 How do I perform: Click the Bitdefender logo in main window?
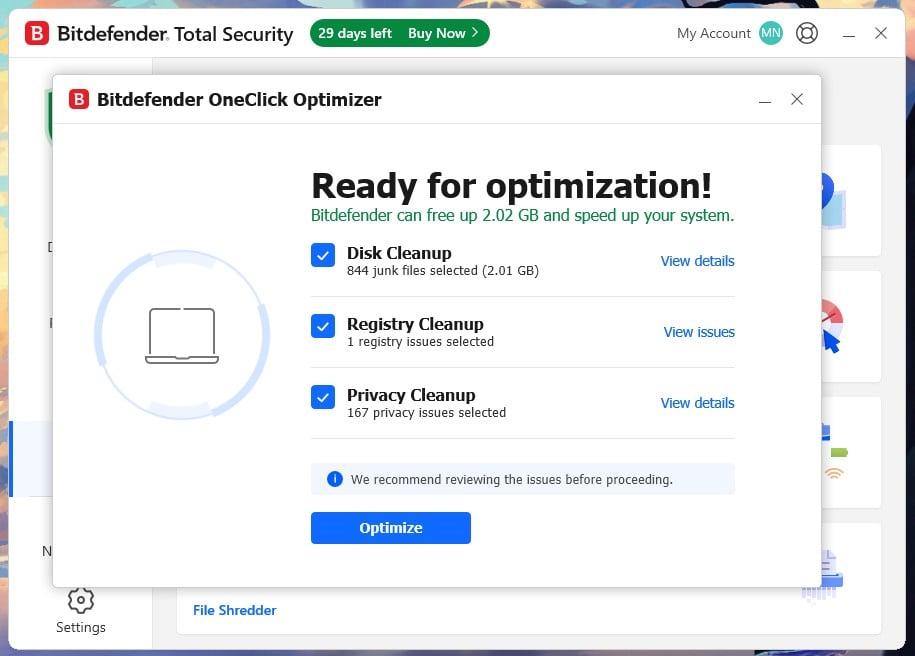click(x=37, y=33)
